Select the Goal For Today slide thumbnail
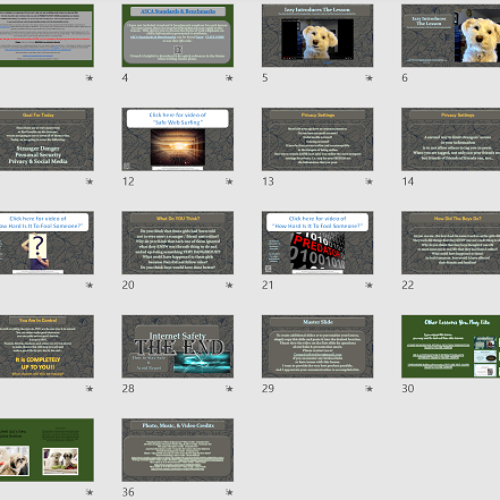500x500 pixels. (x=47, y=139)
